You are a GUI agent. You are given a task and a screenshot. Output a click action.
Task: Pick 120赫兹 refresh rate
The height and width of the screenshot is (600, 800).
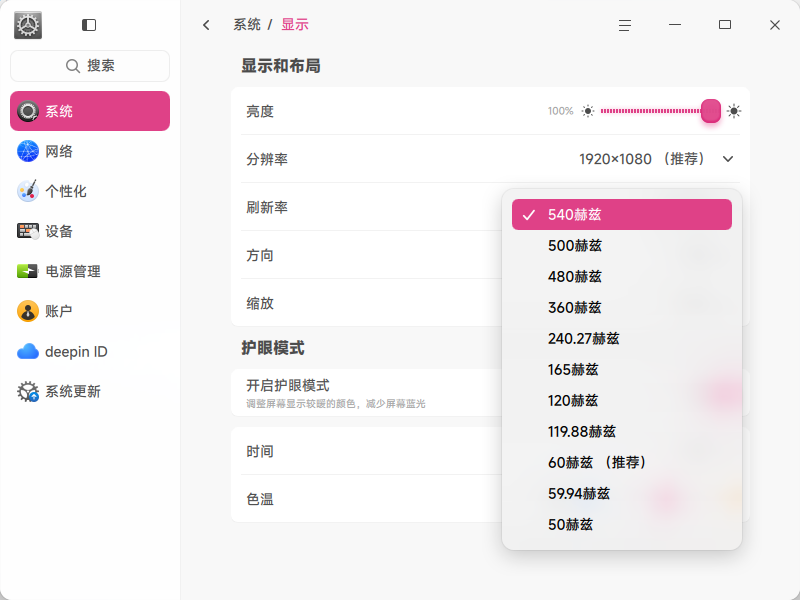tap(621, 401)
